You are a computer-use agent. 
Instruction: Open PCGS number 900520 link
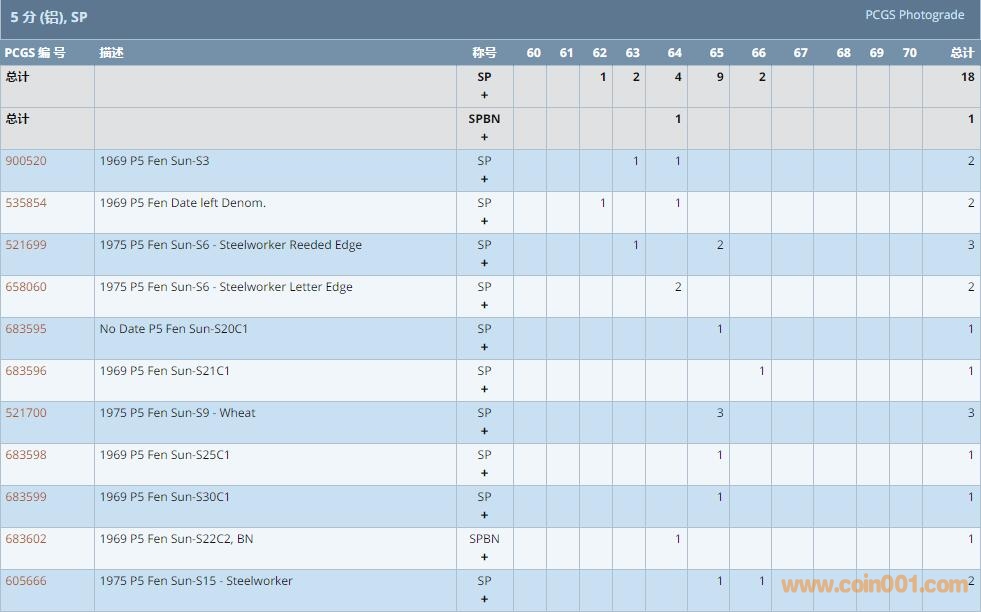[x=26, y=161]
